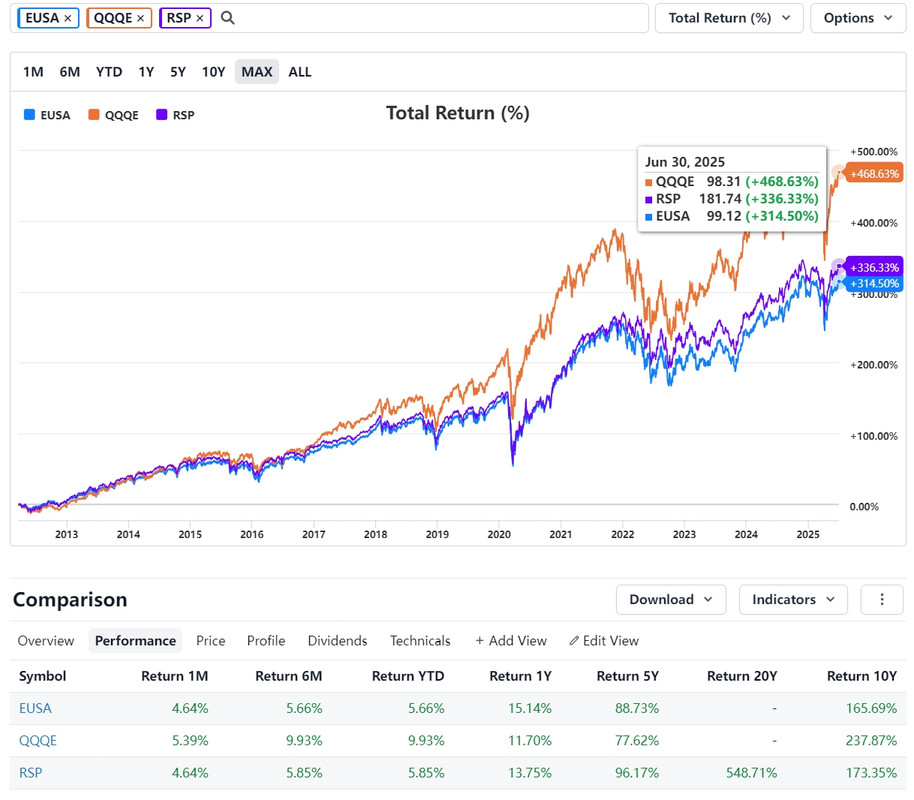Click EUSA Return 1Y value 15.14%
Screen dimensions: 914x800
530,708
